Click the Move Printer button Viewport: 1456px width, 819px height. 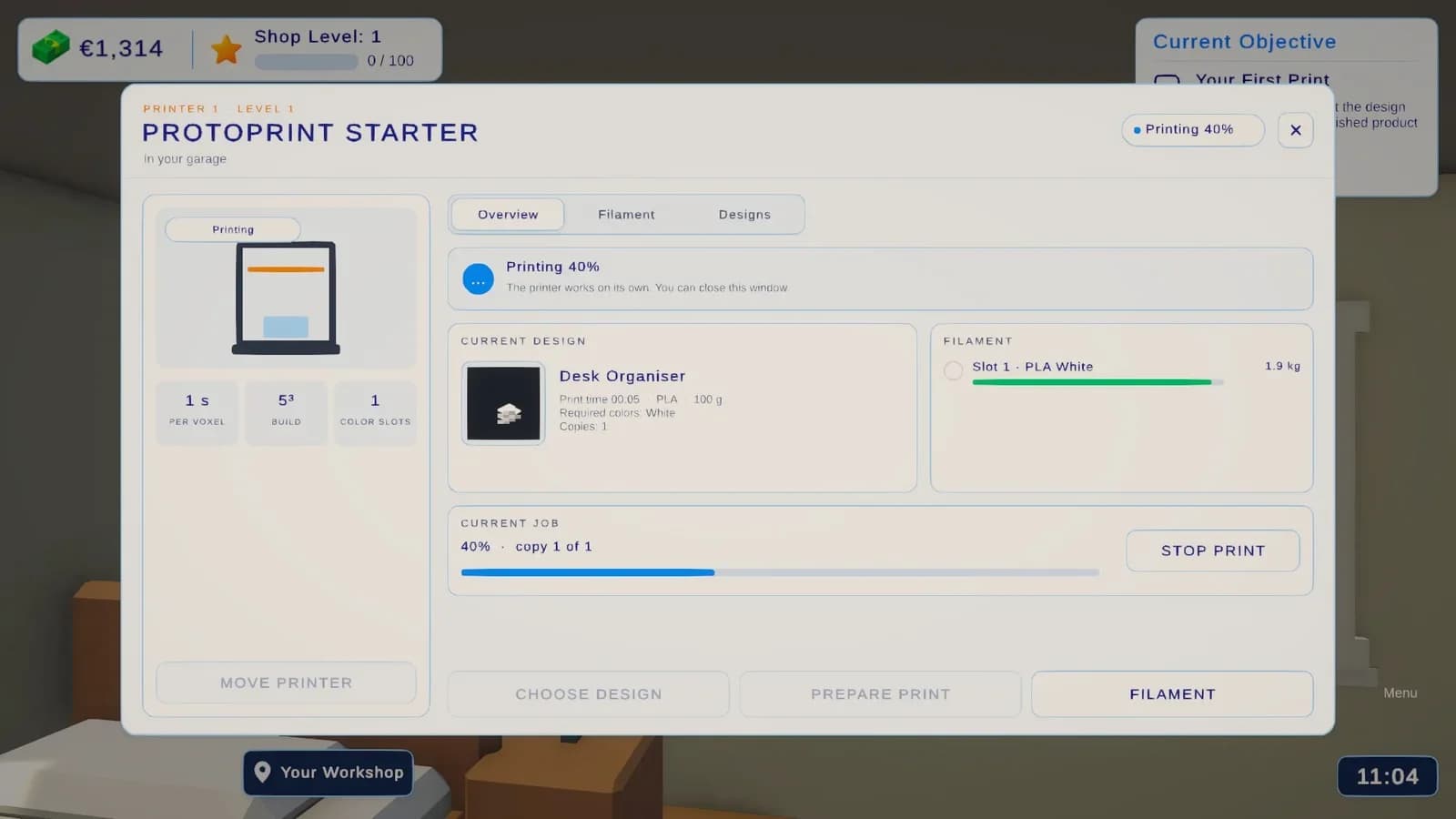(x=286, y=682)
